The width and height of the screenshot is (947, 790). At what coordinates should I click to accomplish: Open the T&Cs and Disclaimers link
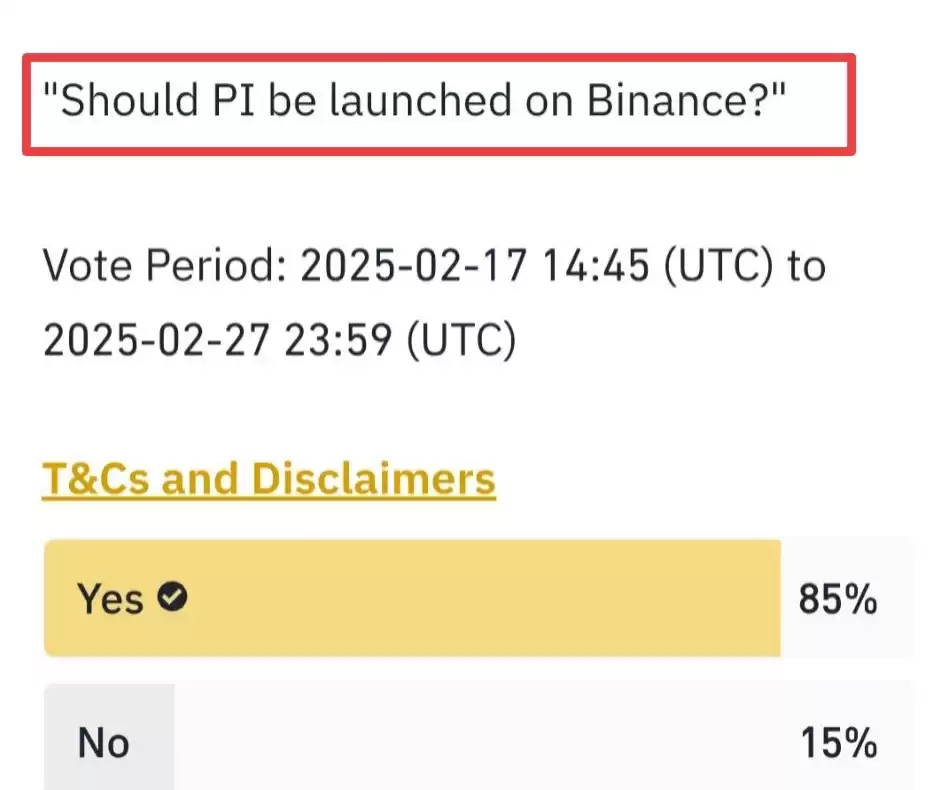pyautogui.click(x=269, y=479)
